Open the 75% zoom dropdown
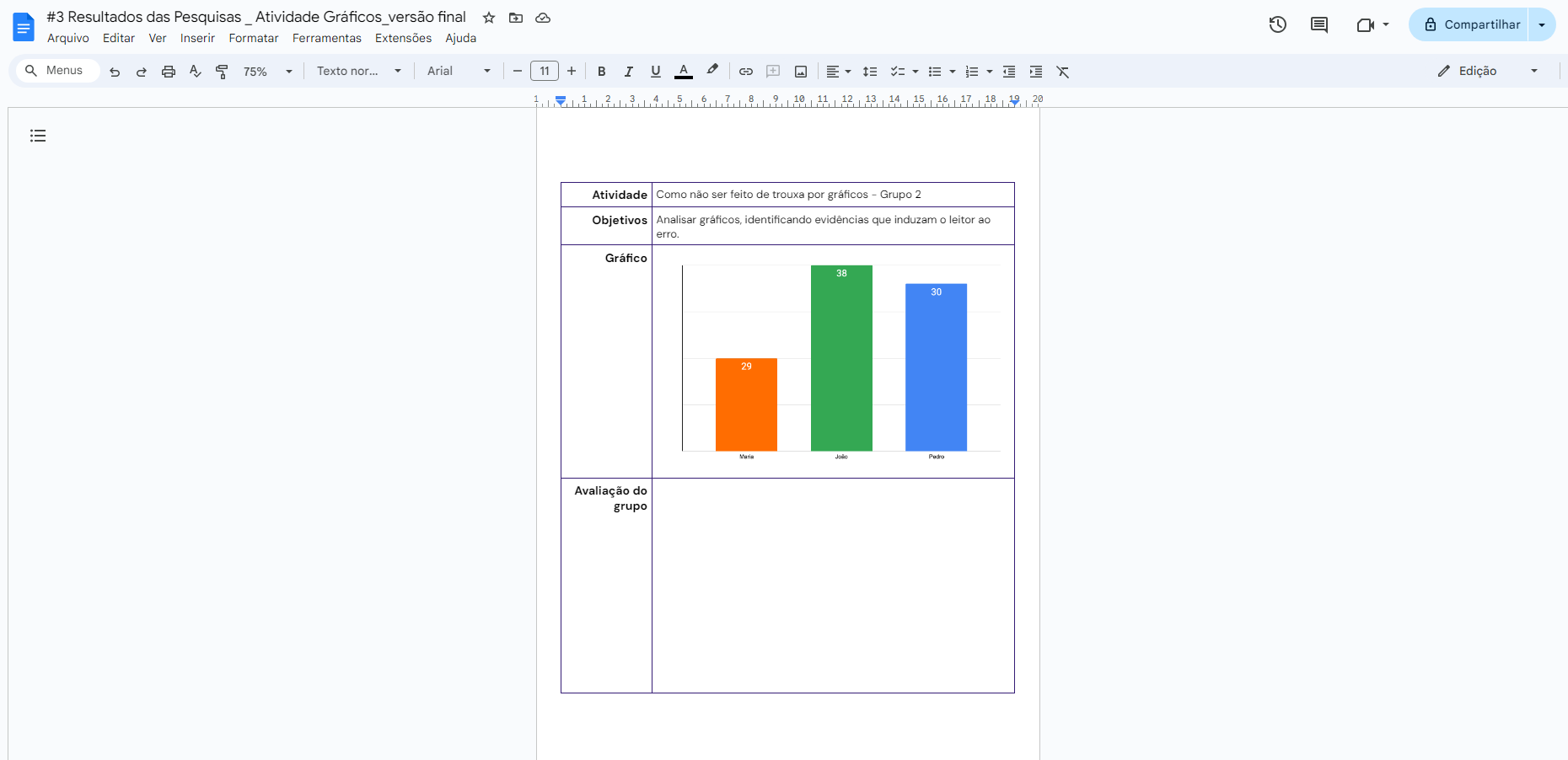The height and width of the screenshot is (760, 1568). point(268,72)
